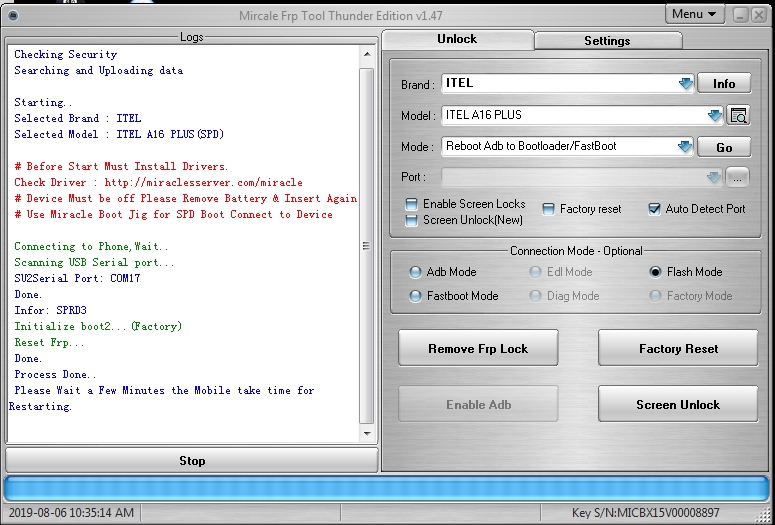Expand the Model dropdown arrow
Image resolution: width=775 pixels, height=525 pixels.
(x=715, y=116)
